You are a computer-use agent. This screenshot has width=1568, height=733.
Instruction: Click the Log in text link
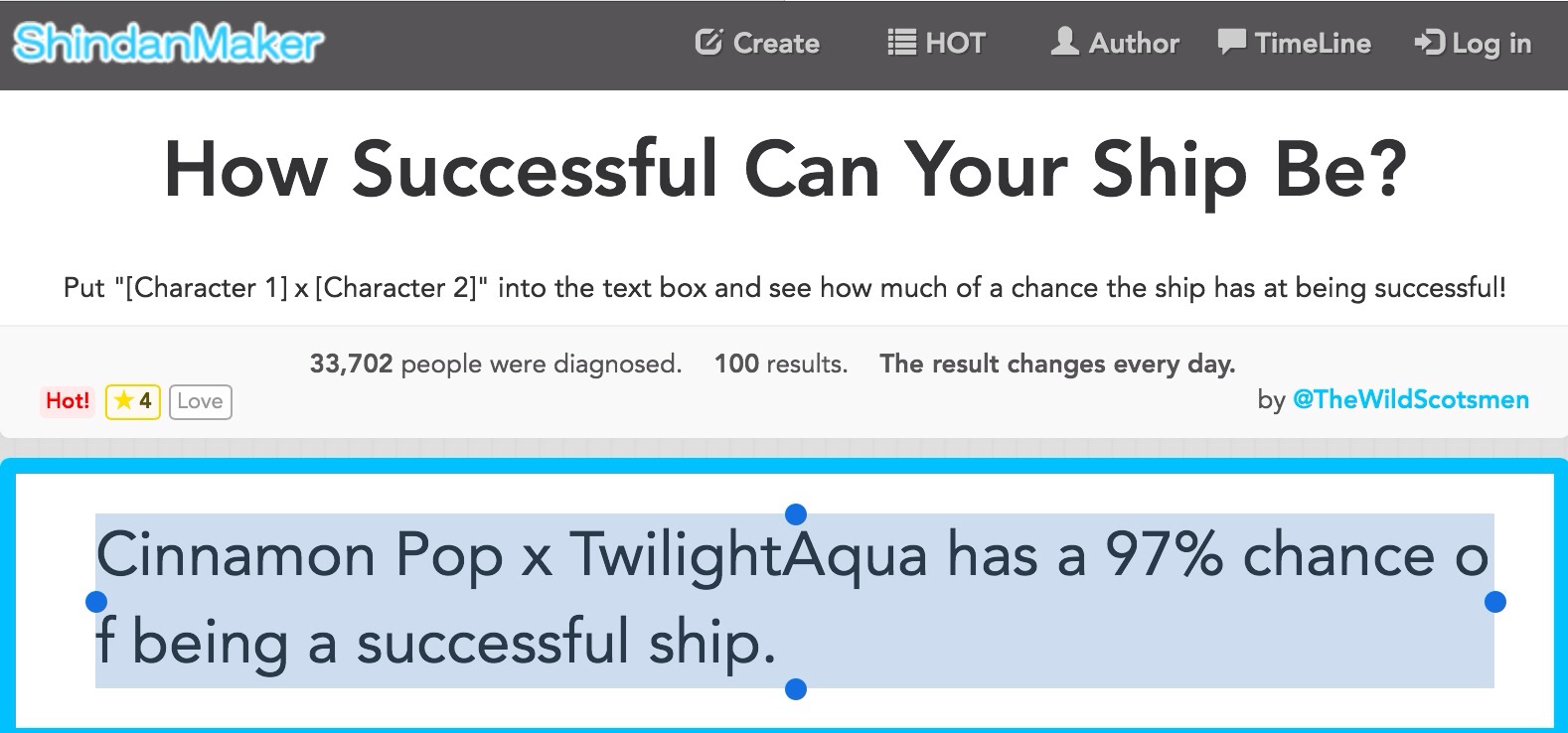(x=1490, y=44)
